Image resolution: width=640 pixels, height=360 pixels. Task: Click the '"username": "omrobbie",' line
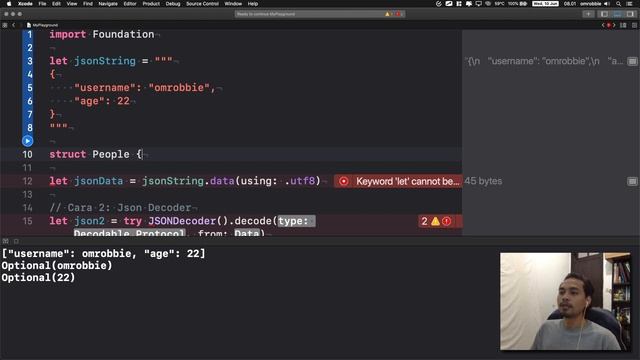(144, 88)
